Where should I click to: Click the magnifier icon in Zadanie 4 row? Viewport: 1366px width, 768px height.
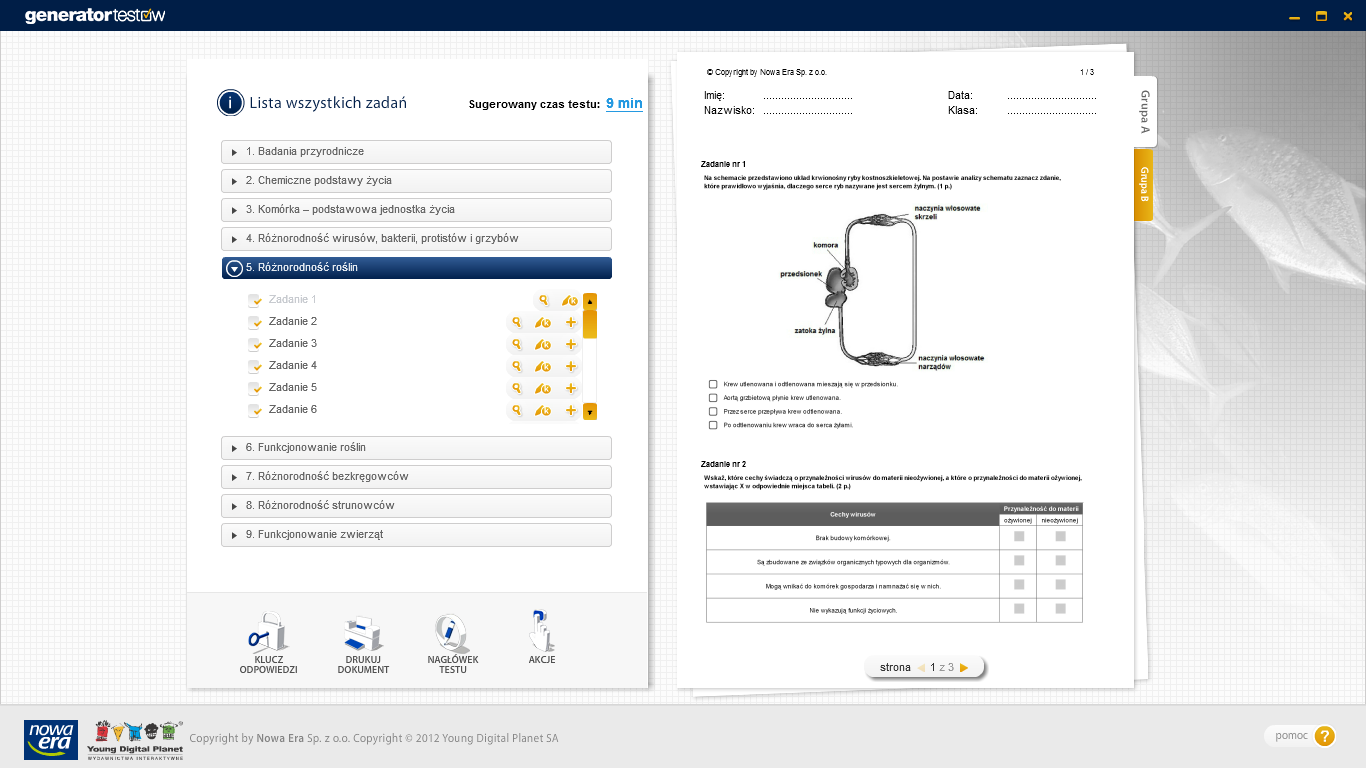pyautogui.click(x=517, y=366)
